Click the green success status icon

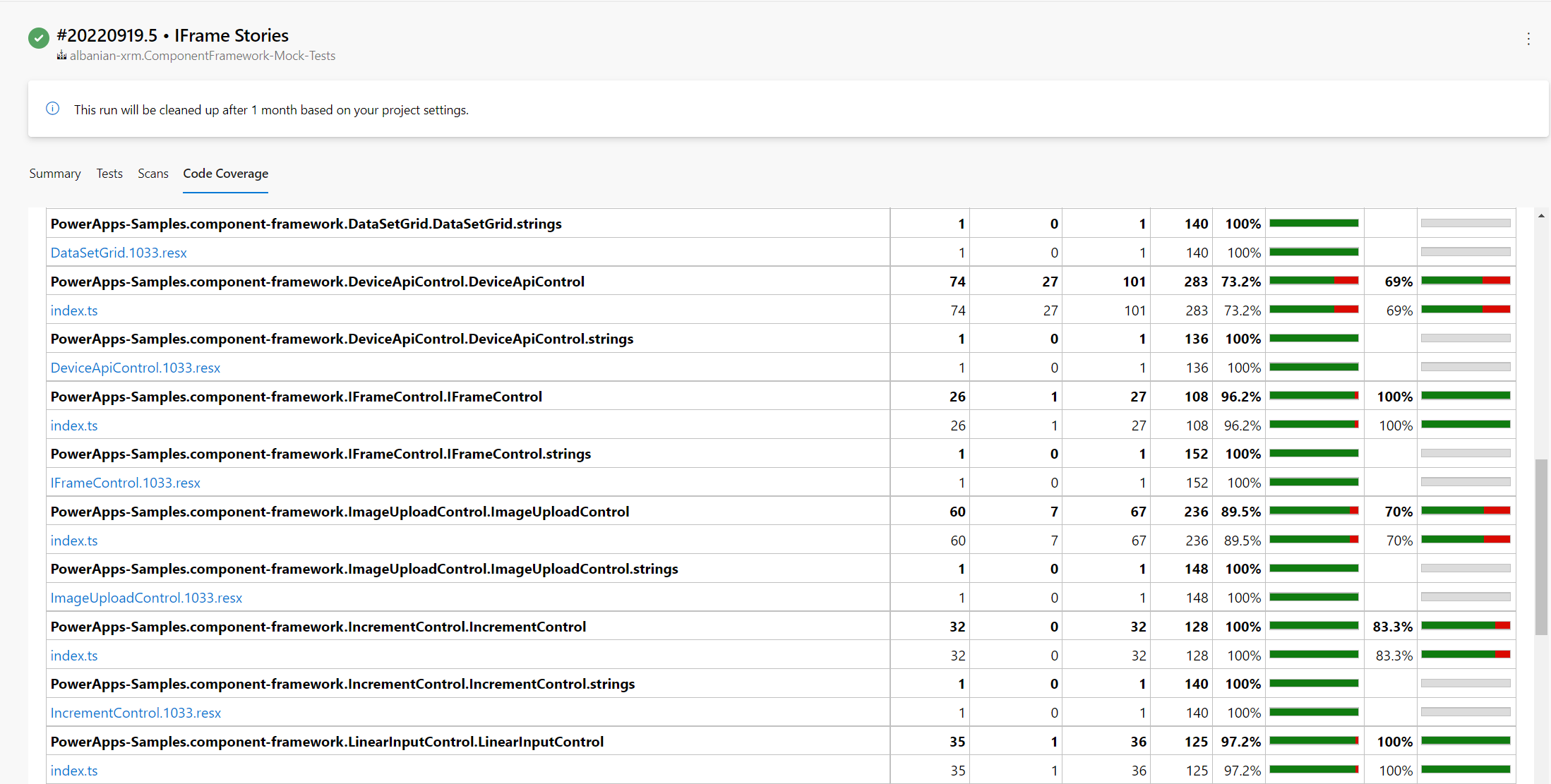39,38
